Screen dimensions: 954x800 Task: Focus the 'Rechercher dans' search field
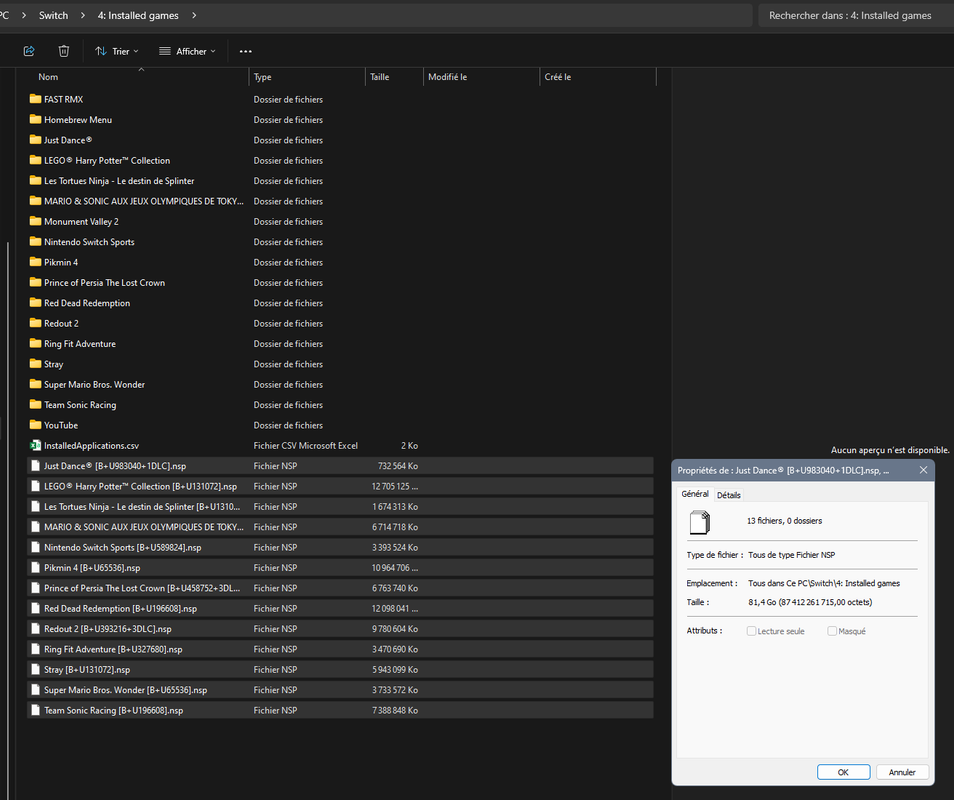pyautogui.click(x=856, y=15)
